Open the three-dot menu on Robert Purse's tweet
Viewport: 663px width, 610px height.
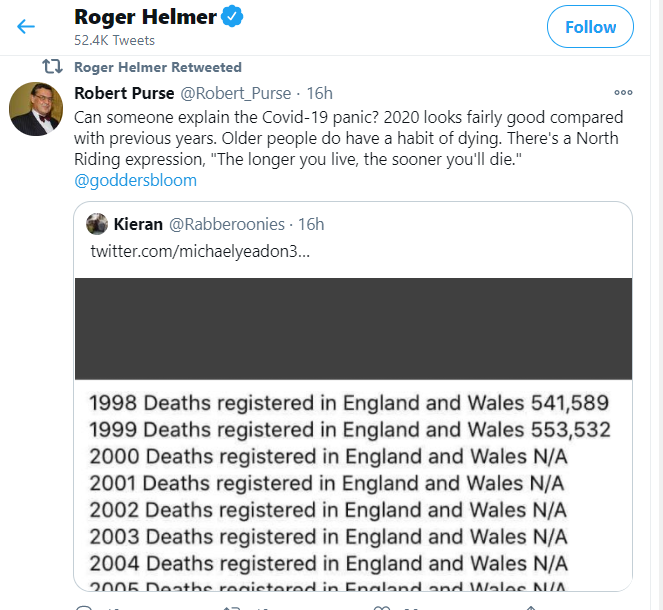click(623, 92)
